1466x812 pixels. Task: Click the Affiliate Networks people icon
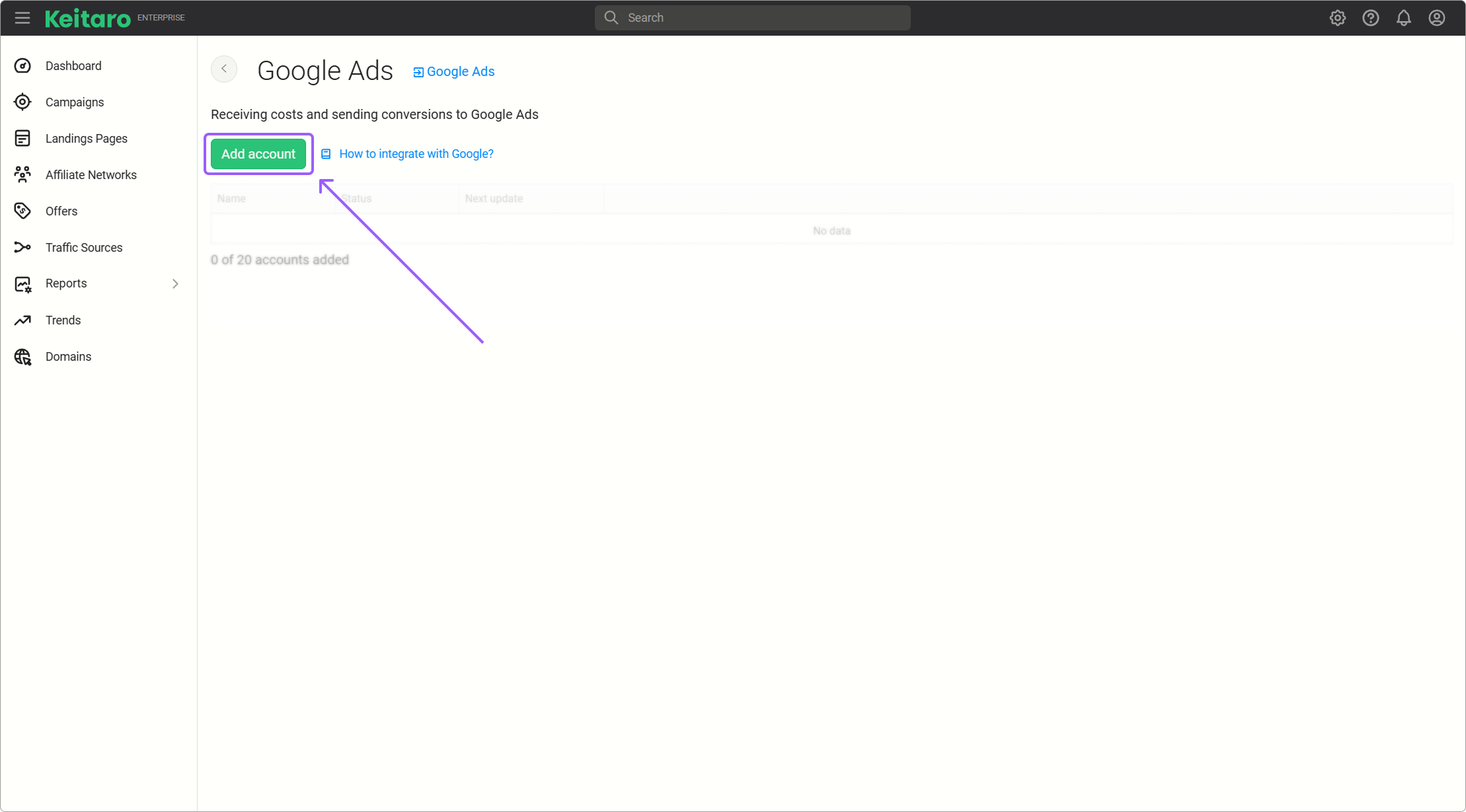(x=22, y=174)
